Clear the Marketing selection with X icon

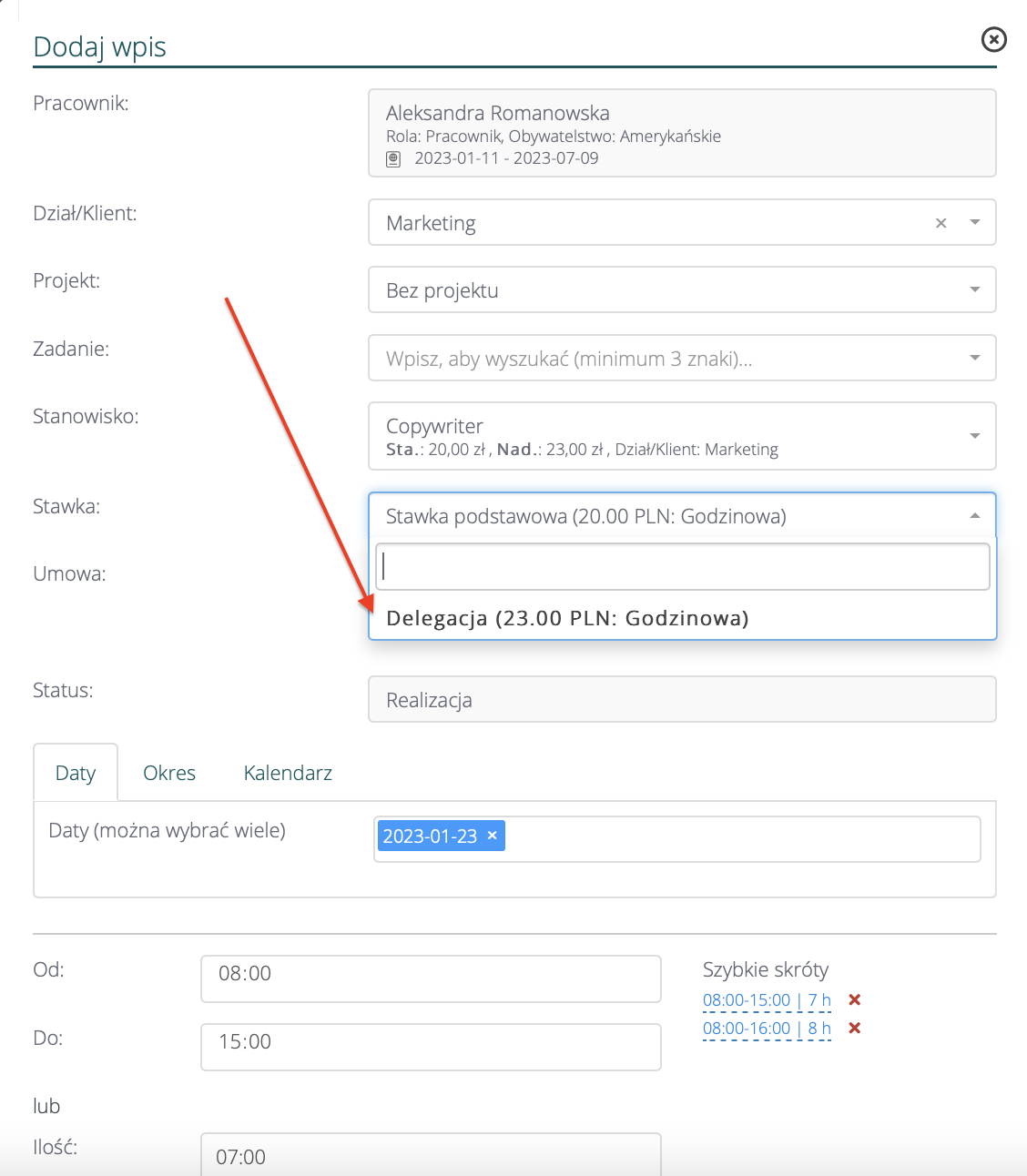tap(941, 223)
